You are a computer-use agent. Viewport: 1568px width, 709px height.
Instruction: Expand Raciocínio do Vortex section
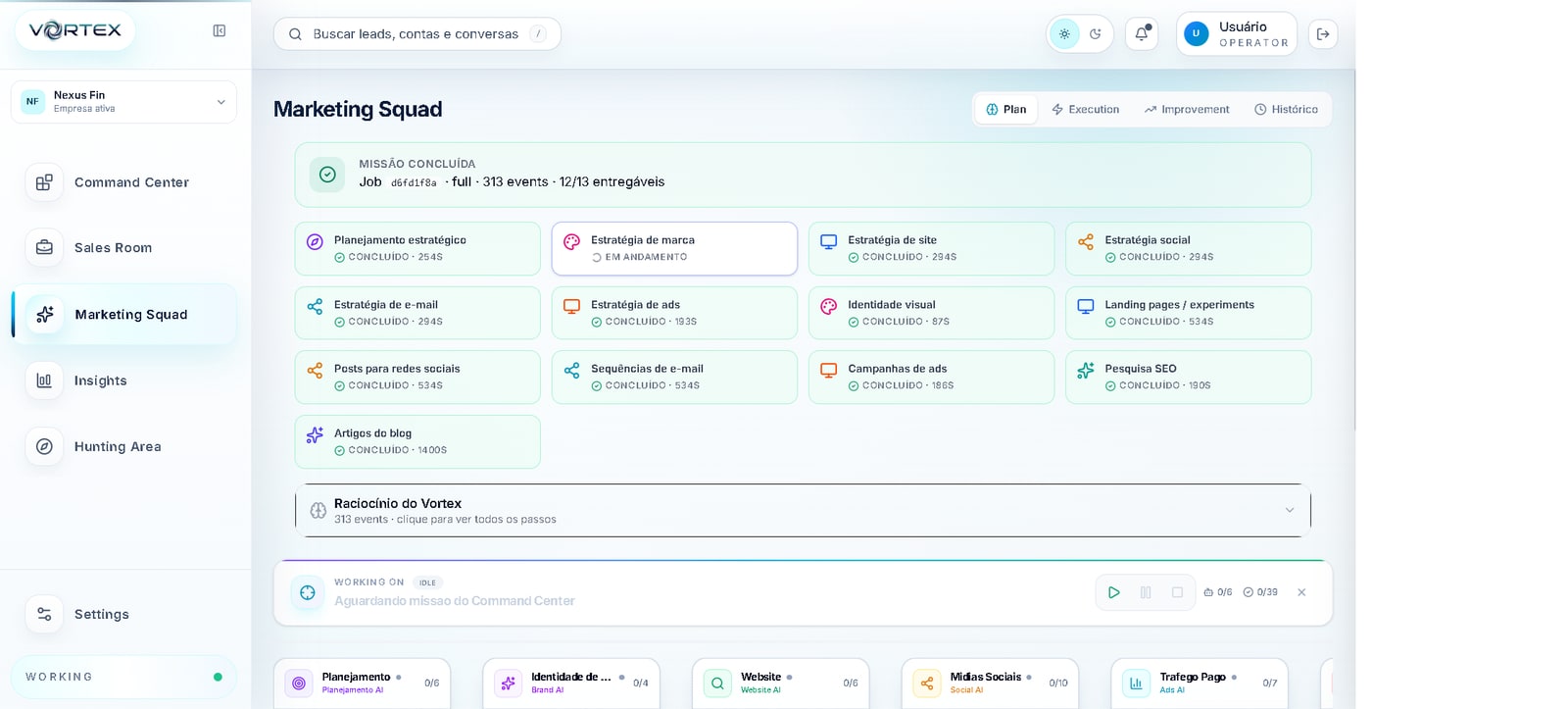(804, 510)
